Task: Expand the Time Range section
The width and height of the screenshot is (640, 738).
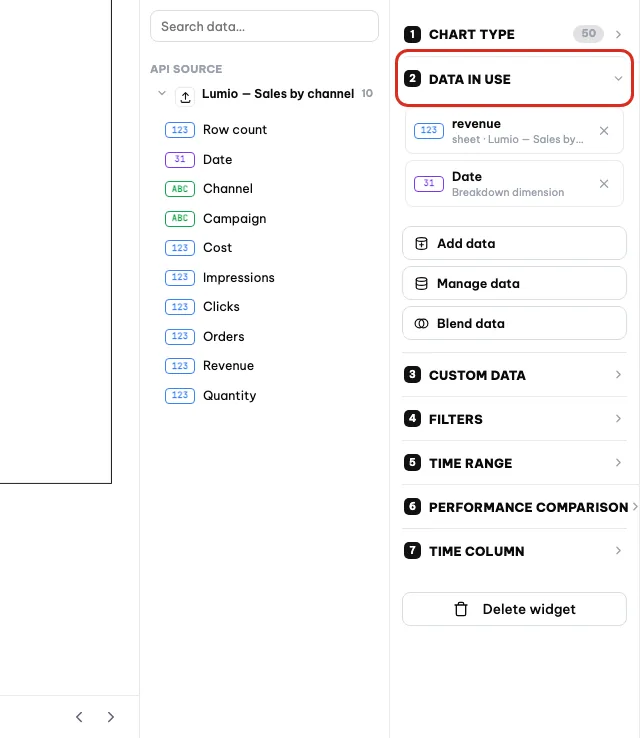Action: [x=514, y=463]
